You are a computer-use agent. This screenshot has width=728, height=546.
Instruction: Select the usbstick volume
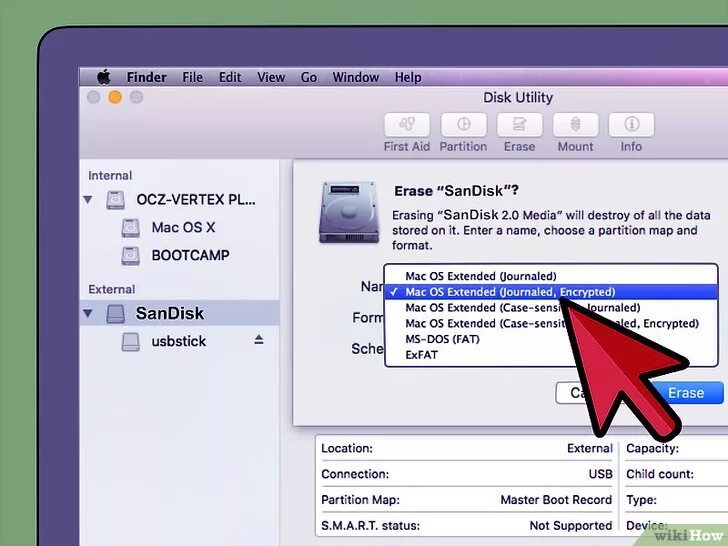coord(179,341)
